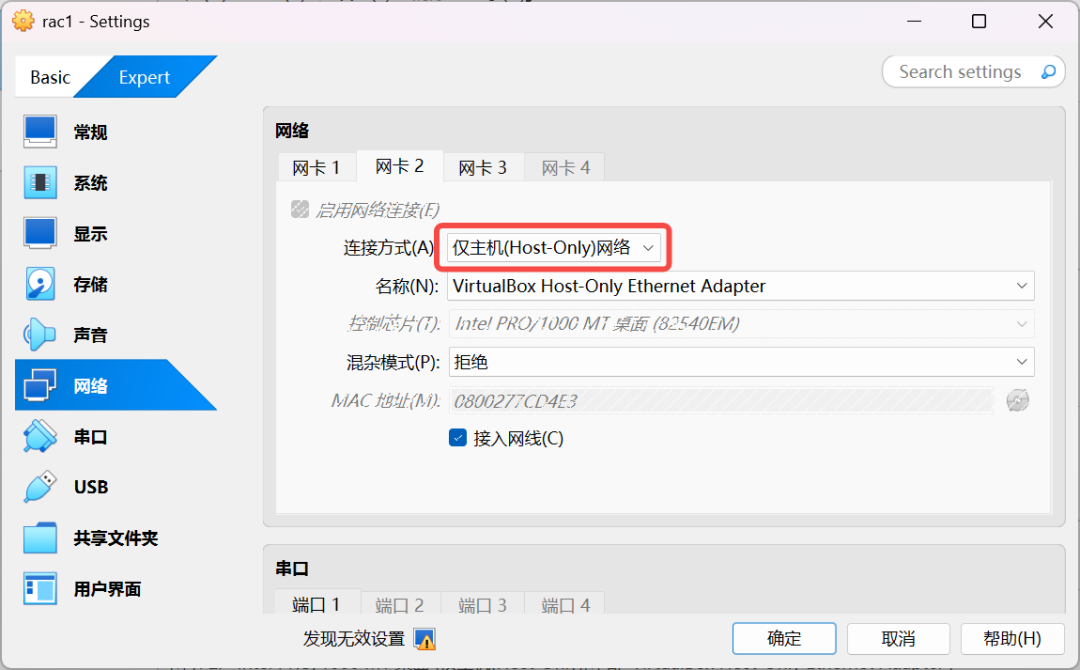Click the rac1 Settings title bar gear icon
1080x670 pixels.
pos(23,21)
